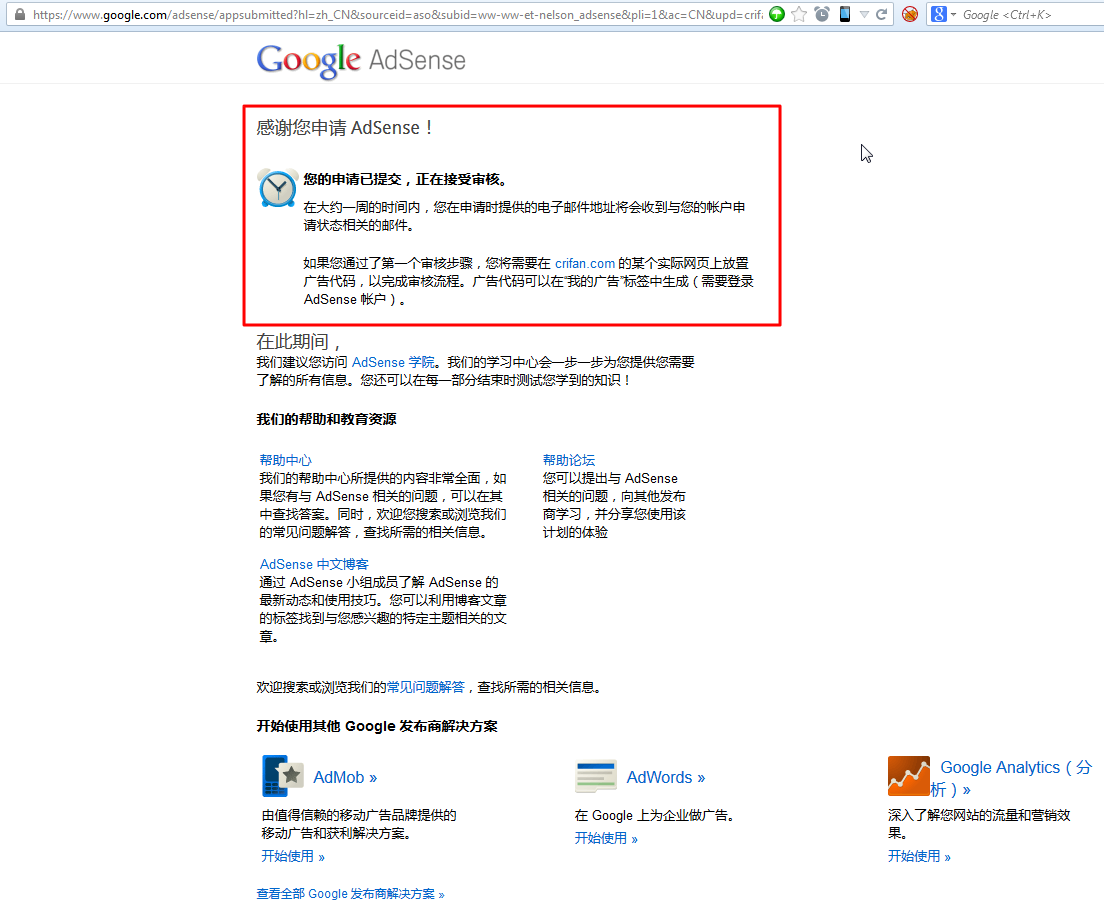Click the heading 感谢您申请 AdSense！
Screen dimensions: 1104x910
point(345,128)
